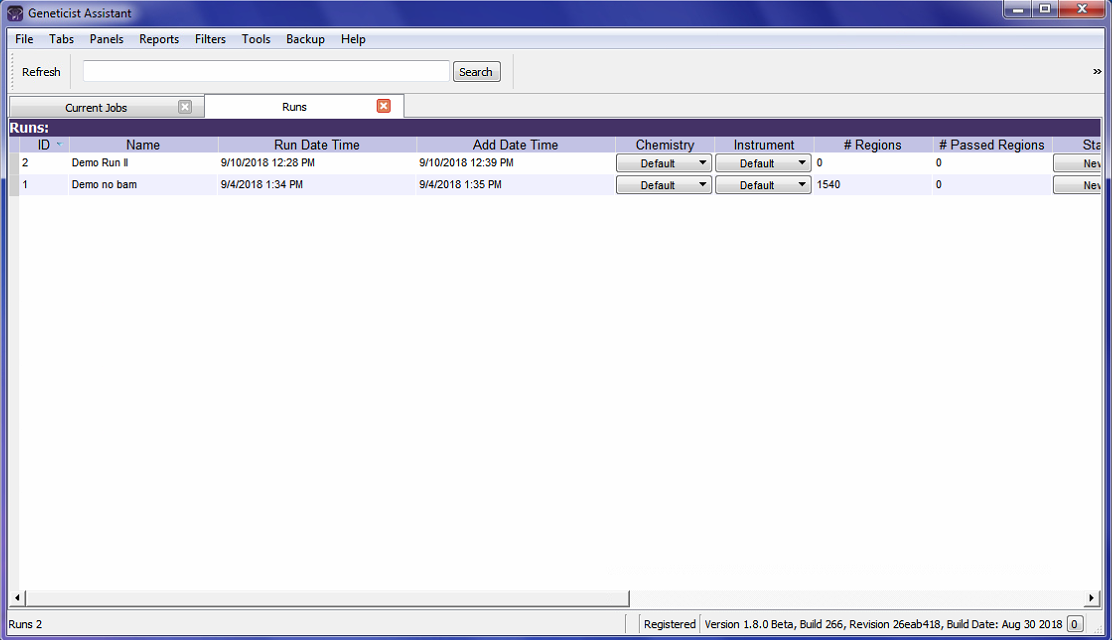This screenshot has width=1112, height=640.
Task: Open the Backup menu
Action: [306, 39]
